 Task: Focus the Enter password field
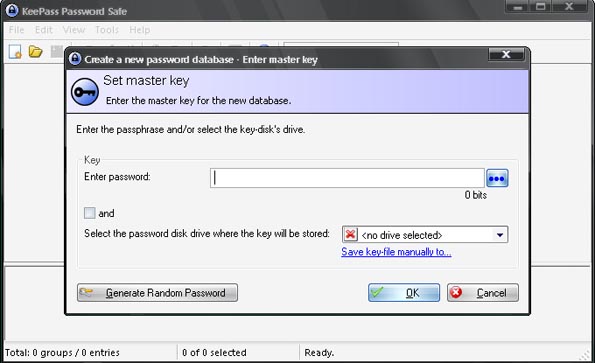tap(347, 178)
